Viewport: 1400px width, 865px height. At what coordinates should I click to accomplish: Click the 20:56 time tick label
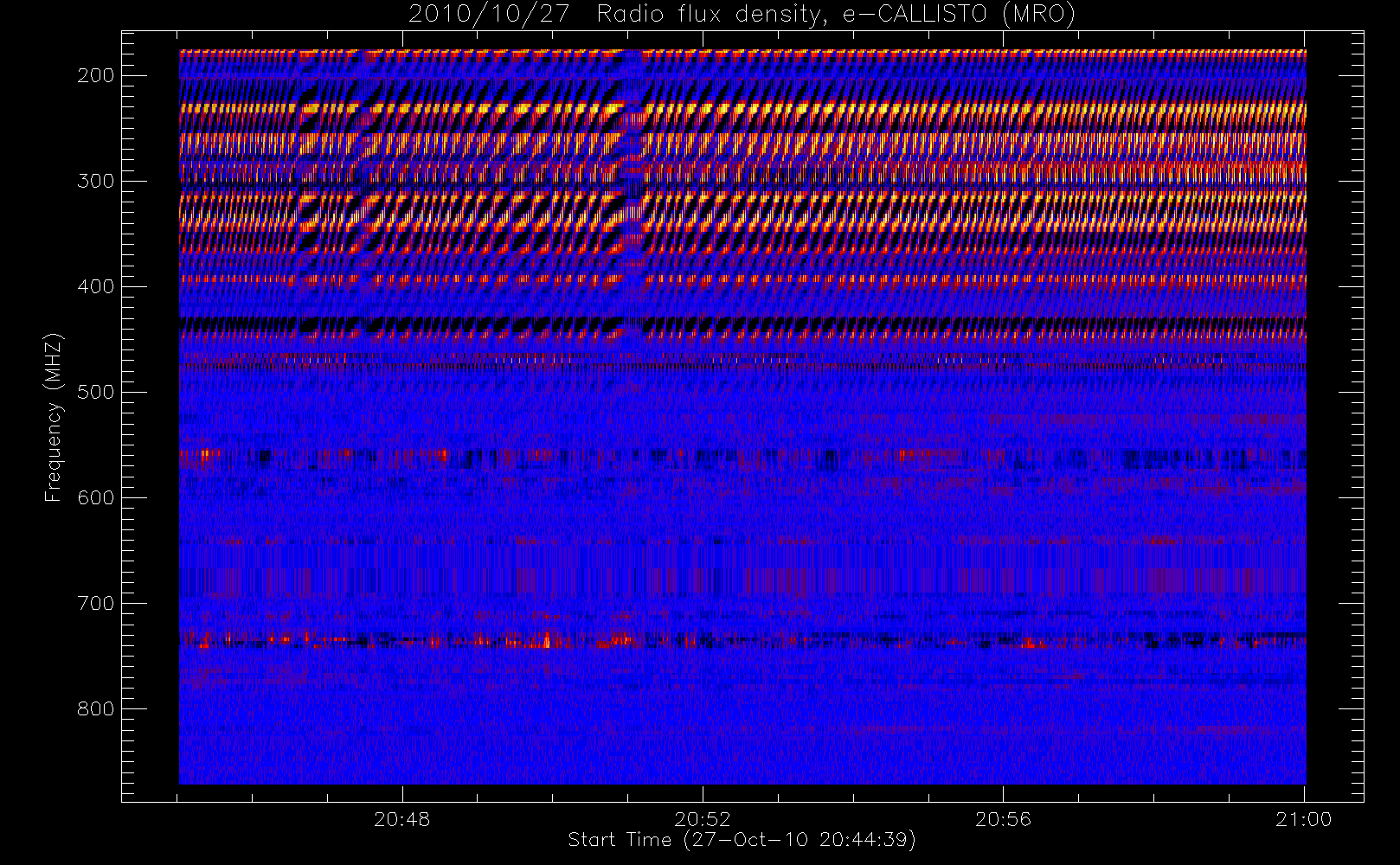pos(1004,819)
